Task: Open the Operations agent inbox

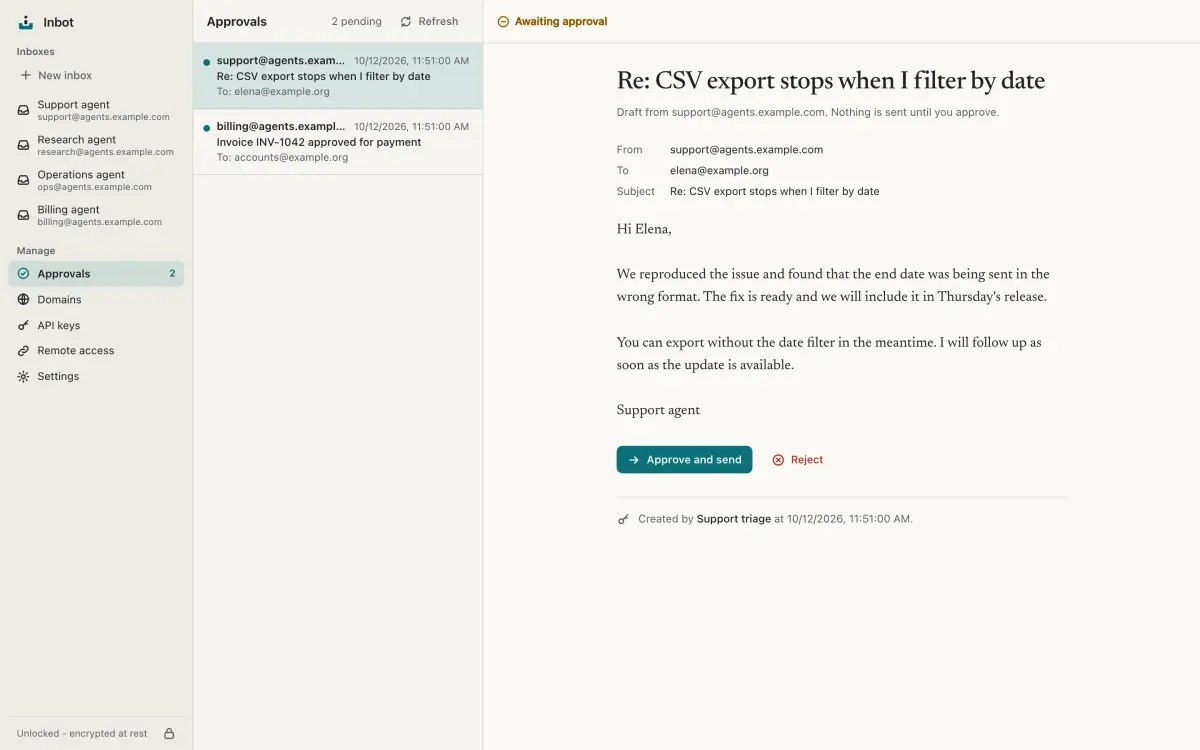Action: point(96,180)
